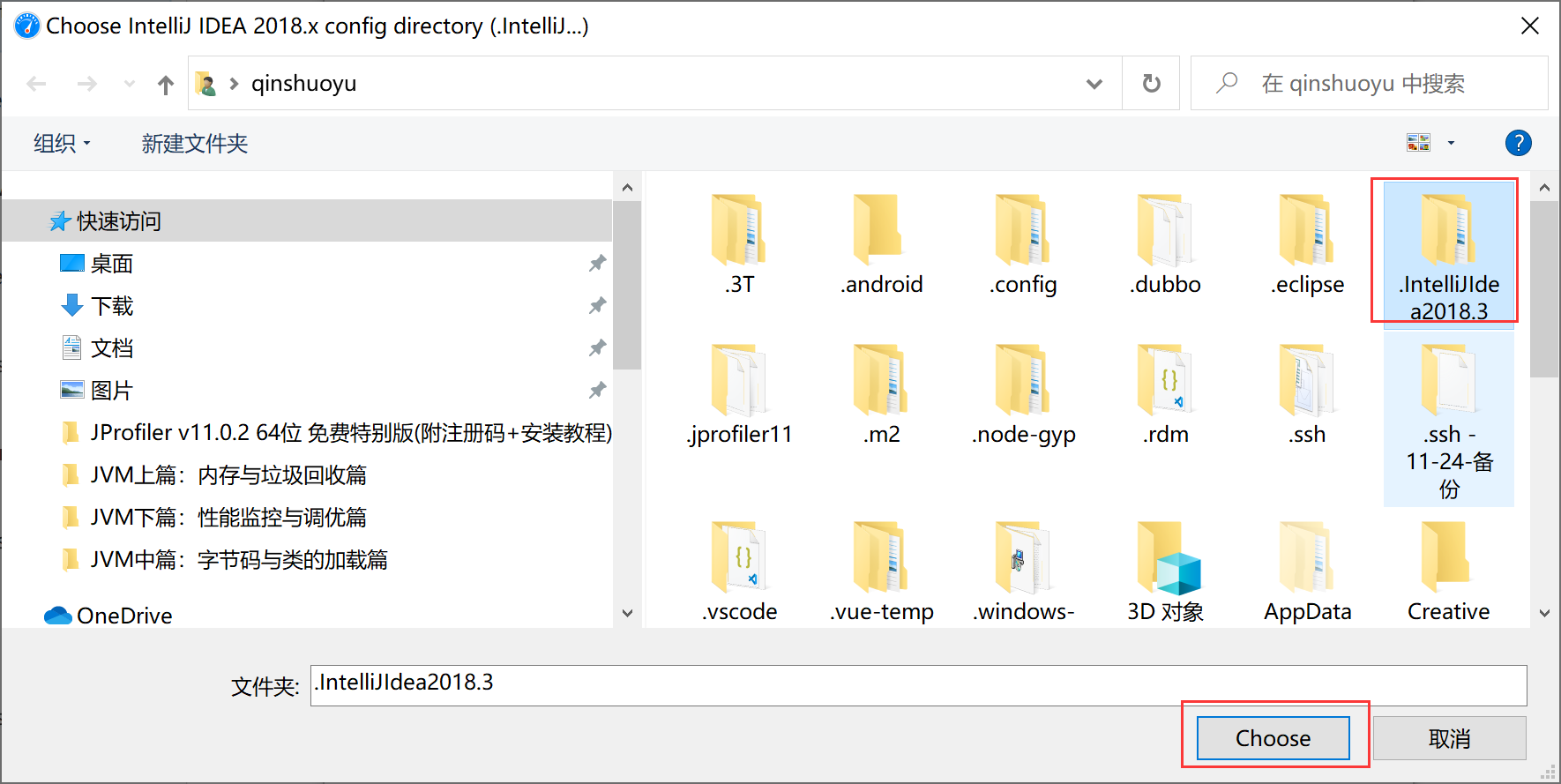Select the .ssh - 11-24-备份 folder
This screenshot has width=1561, height=784.
coord(1448,421)
